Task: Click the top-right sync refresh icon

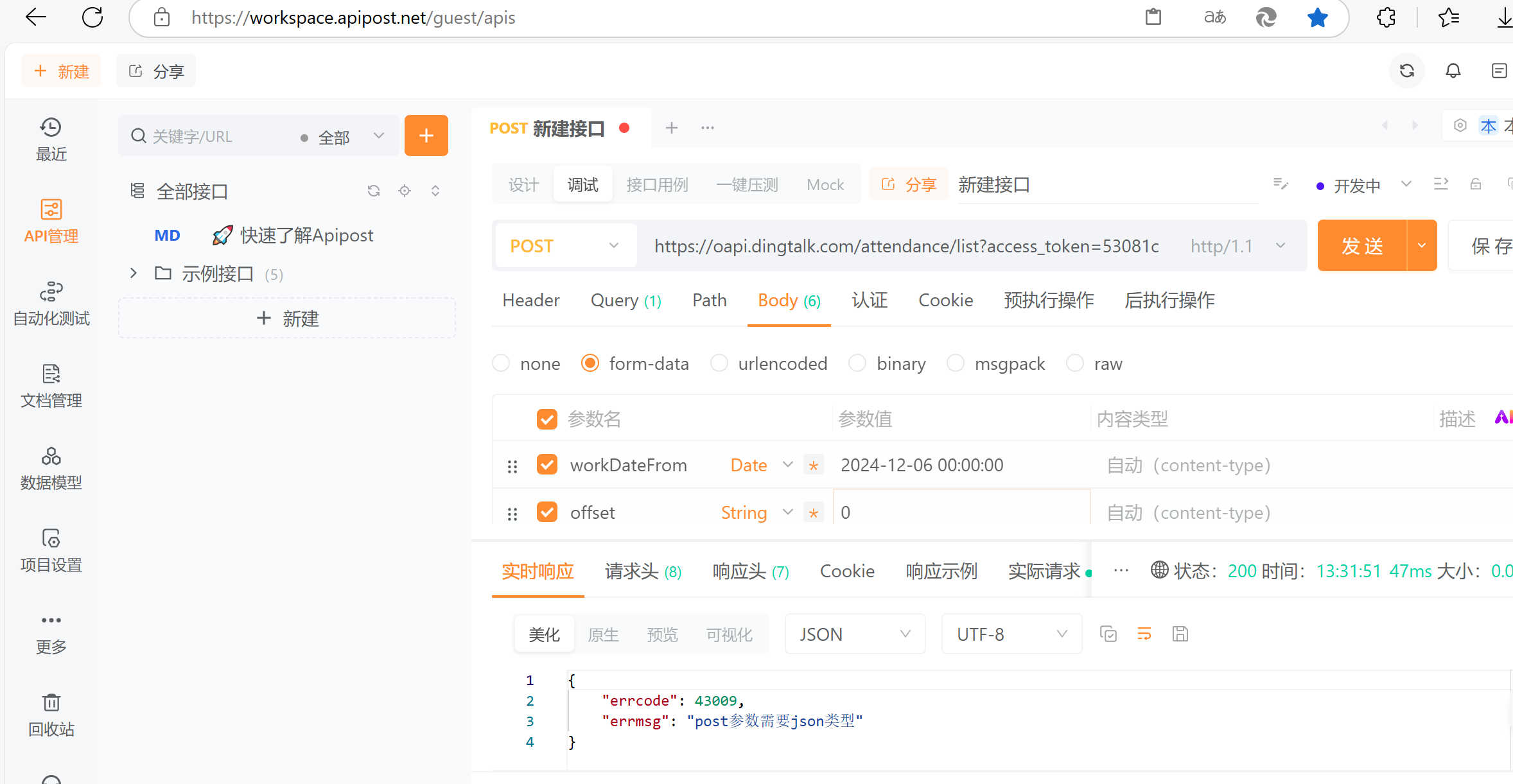Action: point(1406,71)
